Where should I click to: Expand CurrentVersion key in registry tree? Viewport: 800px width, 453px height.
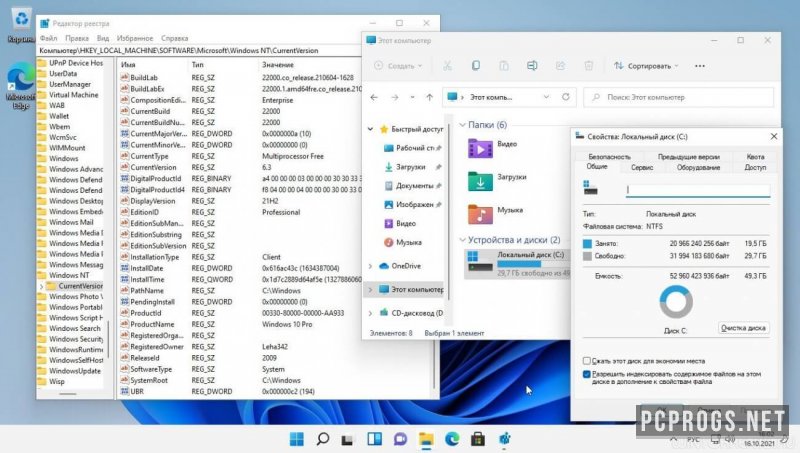[42, 286]
